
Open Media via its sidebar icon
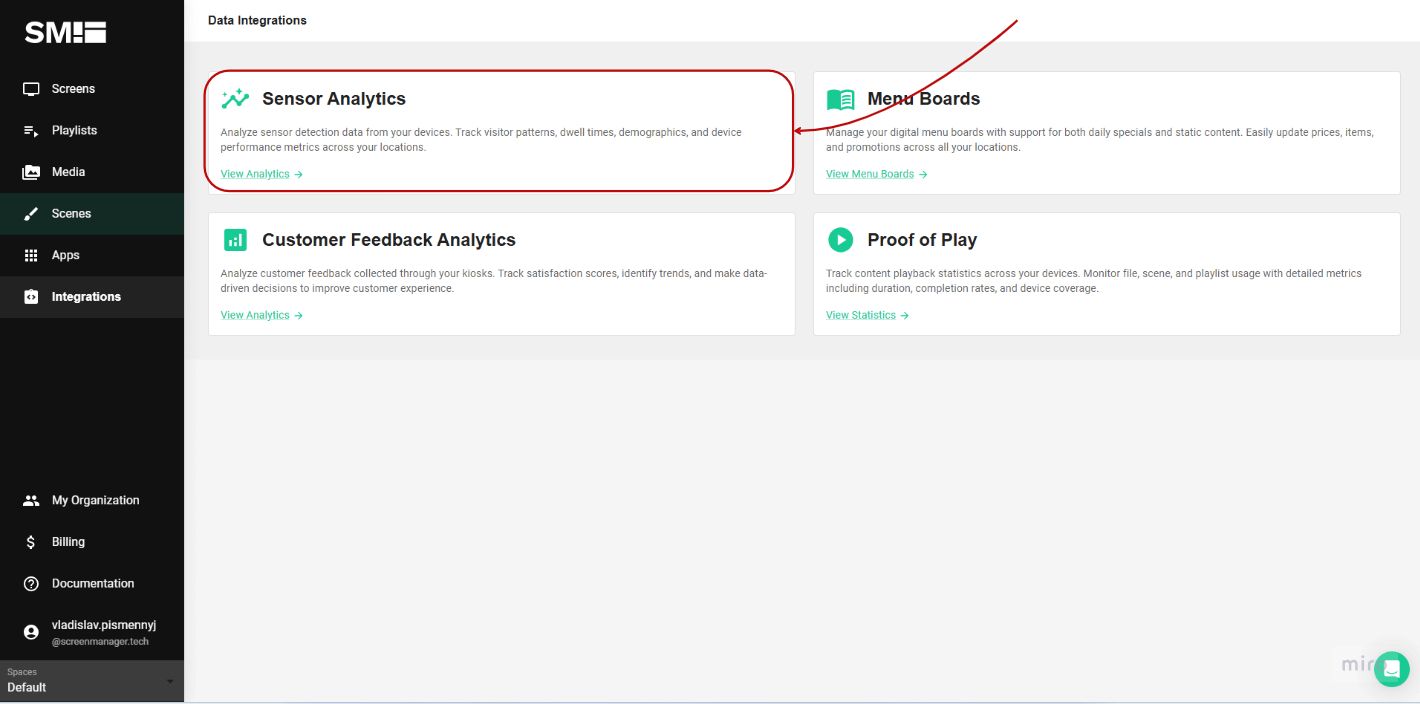(31, 171)
